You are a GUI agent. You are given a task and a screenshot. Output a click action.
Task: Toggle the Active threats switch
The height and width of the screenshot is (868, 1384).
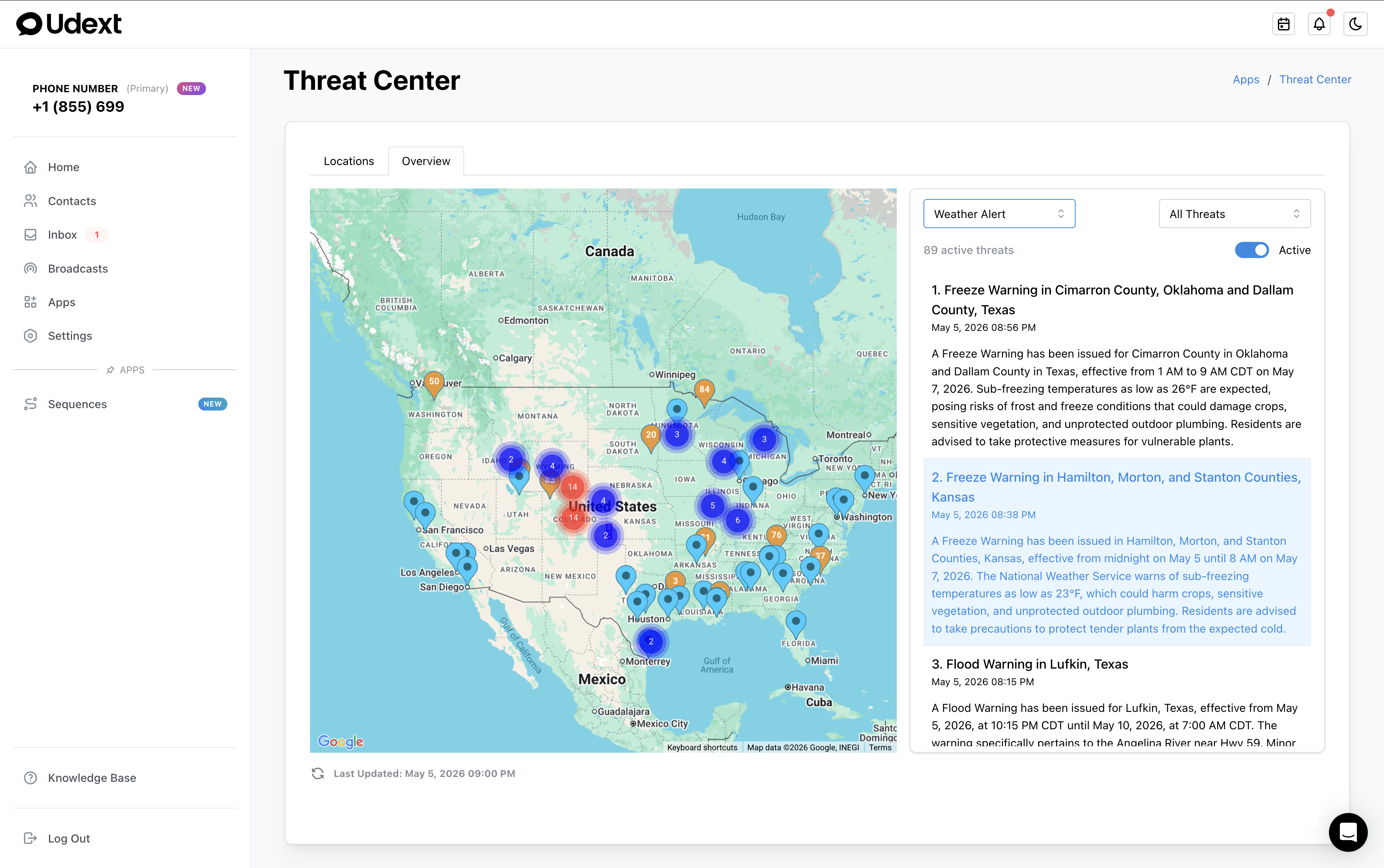pyautogui.click(x=1252, y=250)
